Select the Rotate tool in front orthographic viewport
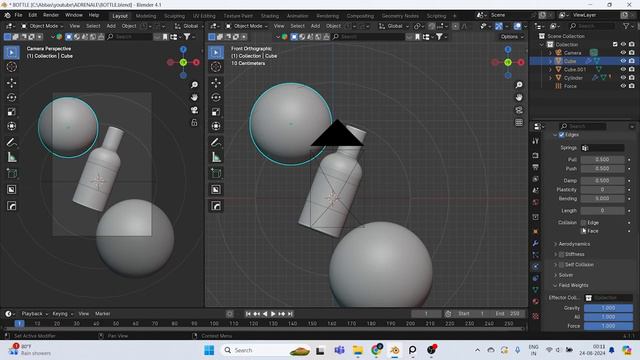 216,97
